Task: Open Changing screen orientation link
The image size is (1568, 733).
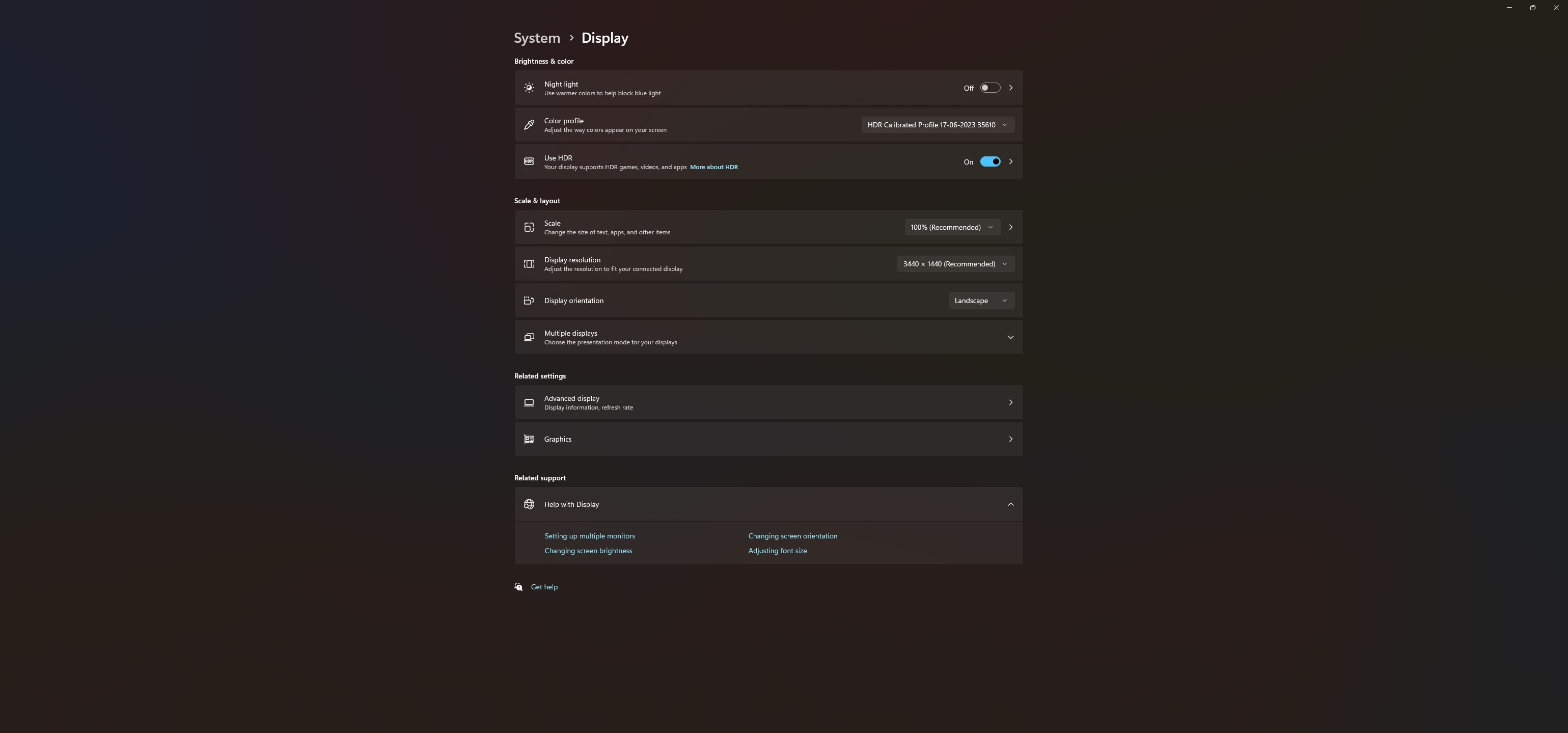Action: [792, 536]
